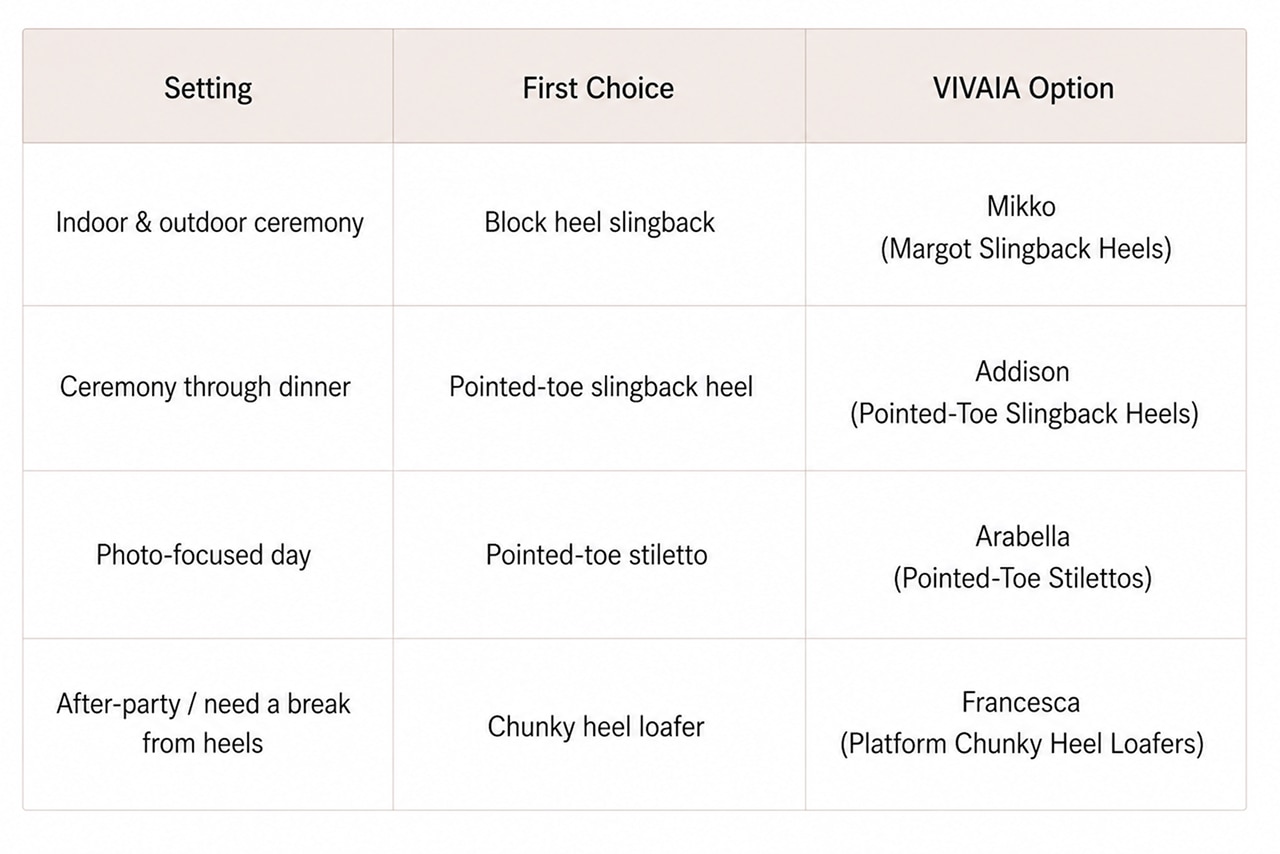Click the Addison product name
The image size is (1280, 854).
click(1022, 372)
